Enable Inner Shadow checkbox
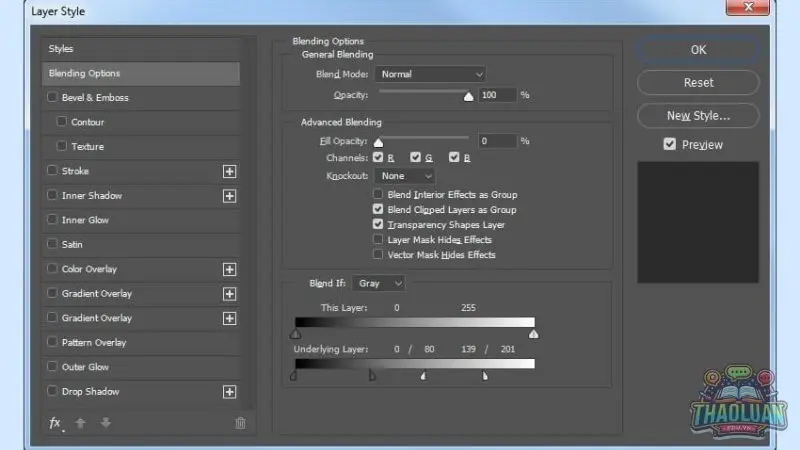The image size is (800, 450). 52,195
